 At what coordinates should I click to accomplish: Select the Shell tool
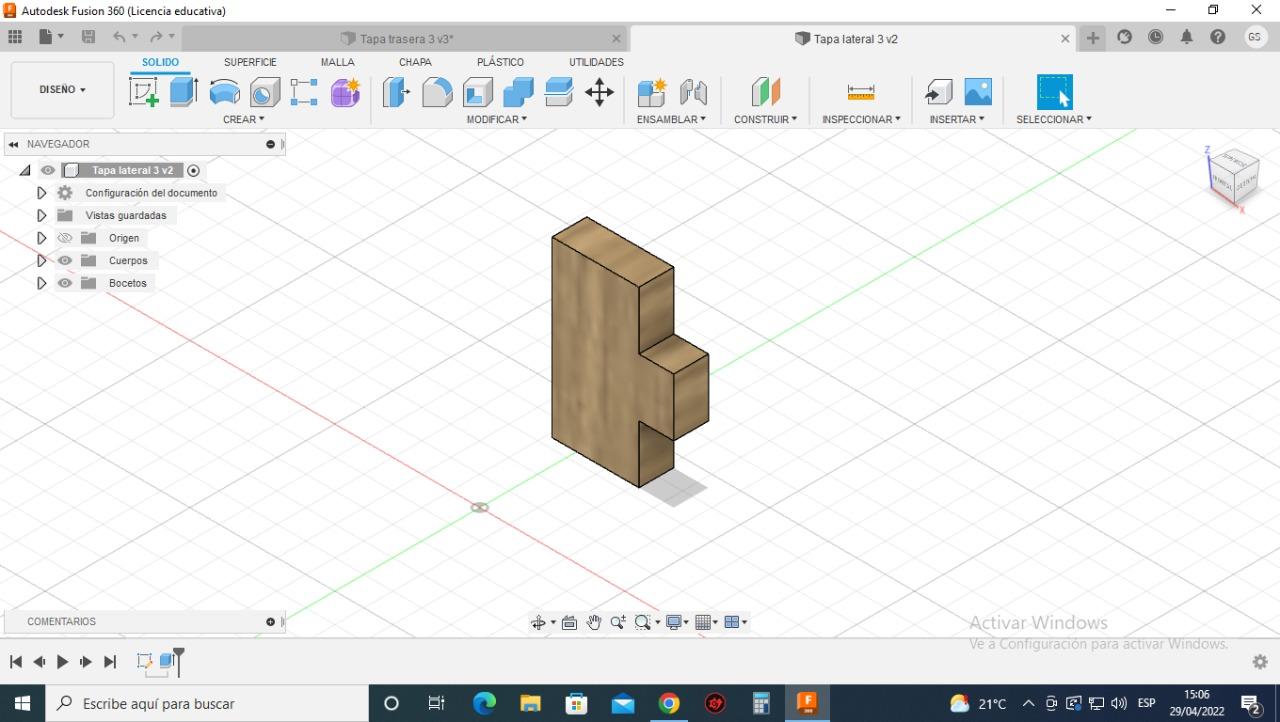tap(478, 92)
